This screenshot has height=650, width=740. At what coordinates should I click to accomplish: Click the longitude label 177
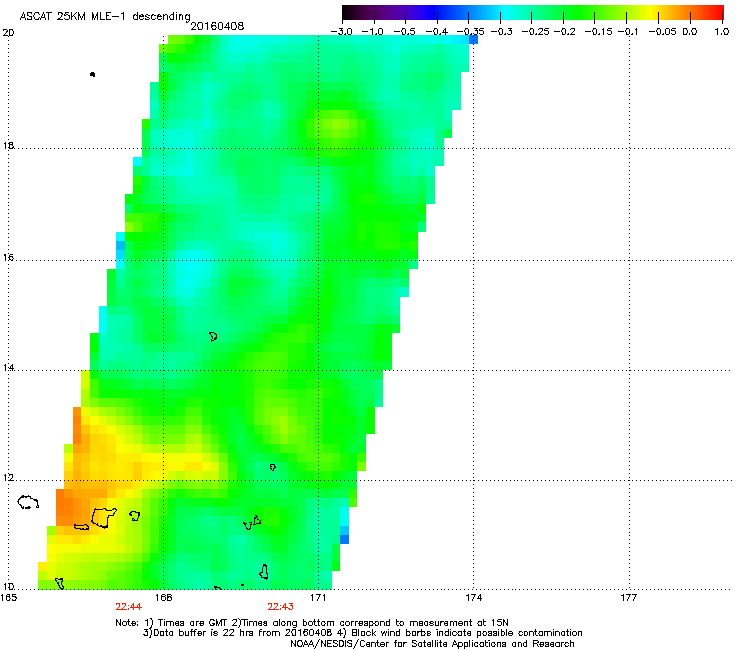[628, 598]
